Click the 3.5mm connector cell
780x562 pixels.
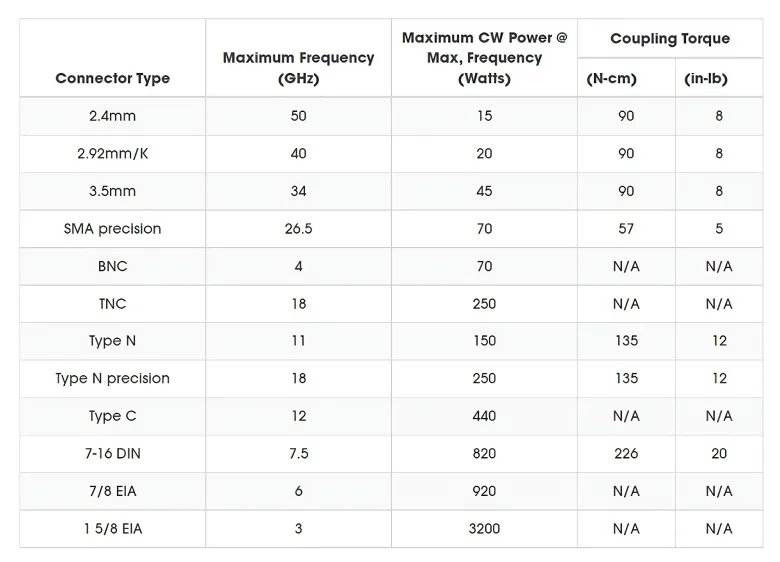[x=112, y=191]
